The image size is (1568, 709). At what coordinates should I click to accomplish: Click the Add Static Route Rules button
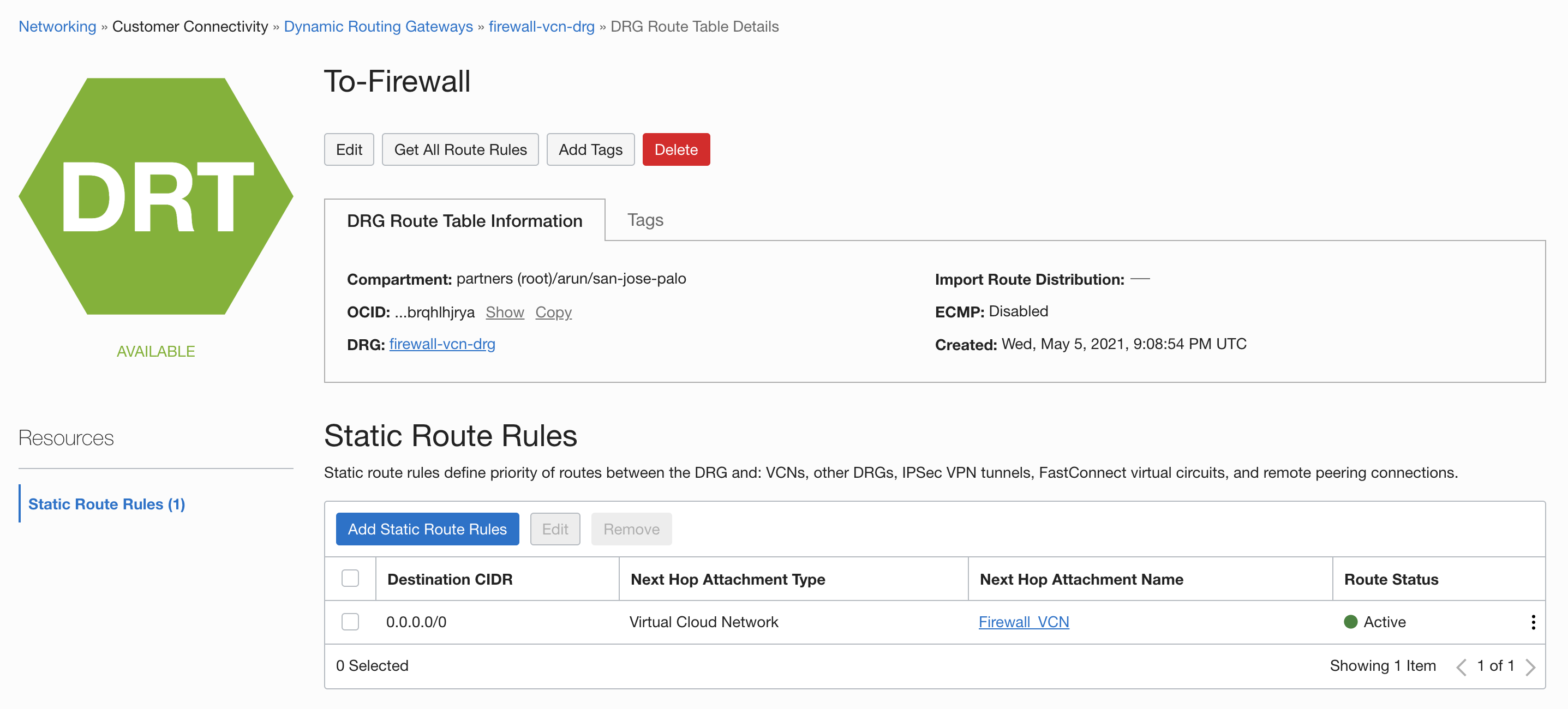427,529
